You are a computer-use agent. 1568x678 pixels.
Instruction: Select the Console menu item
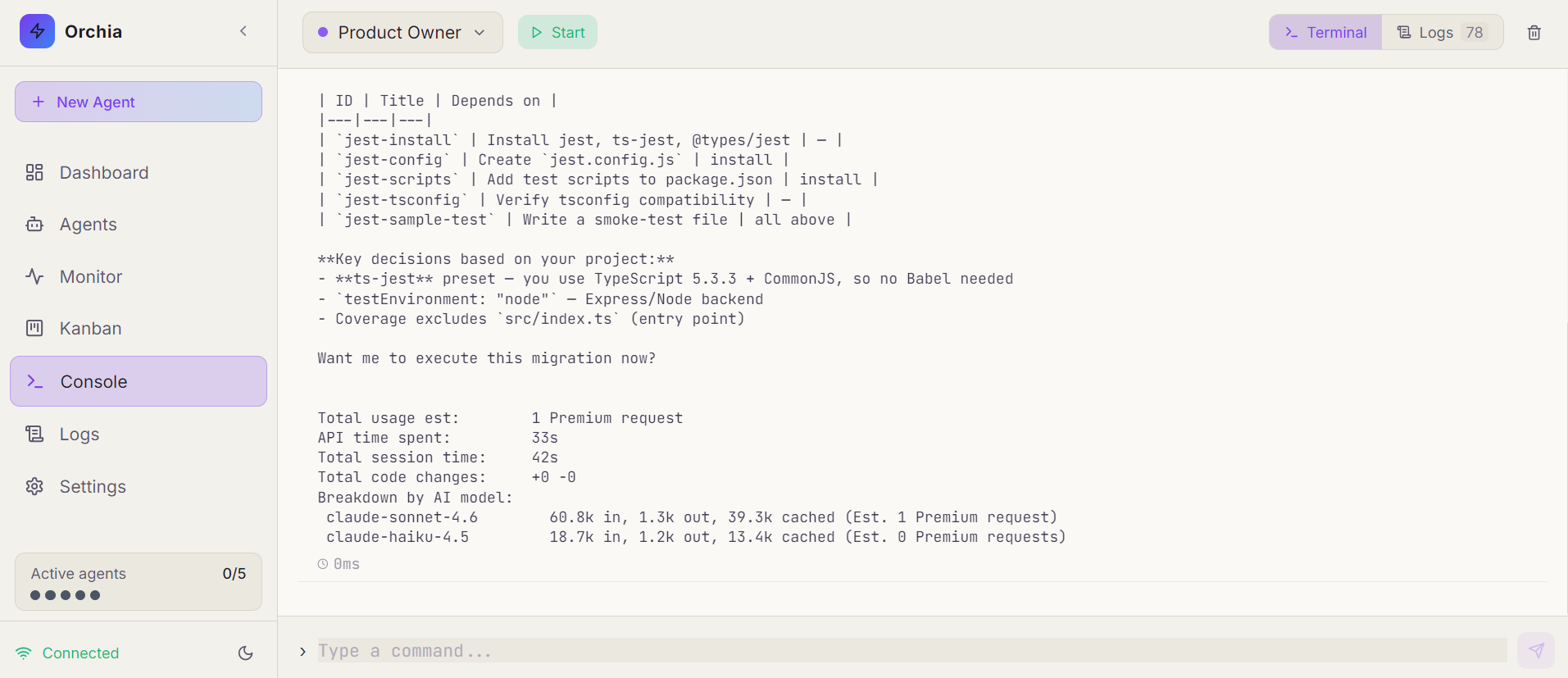(139, 381)
